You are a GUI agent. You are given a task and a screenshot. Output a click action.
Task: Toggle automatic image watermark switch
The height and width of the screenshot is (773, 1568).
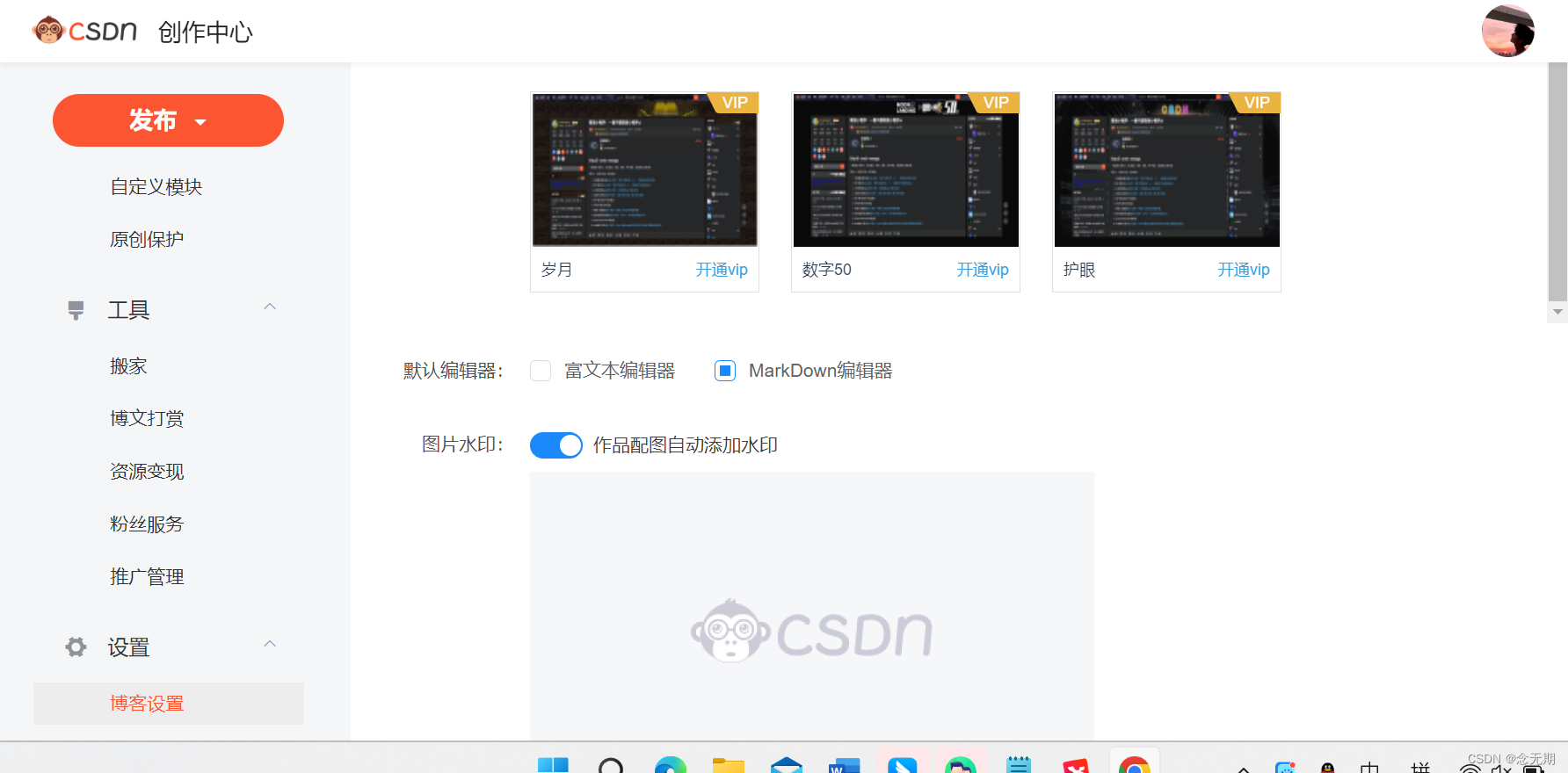pos(556,445)
